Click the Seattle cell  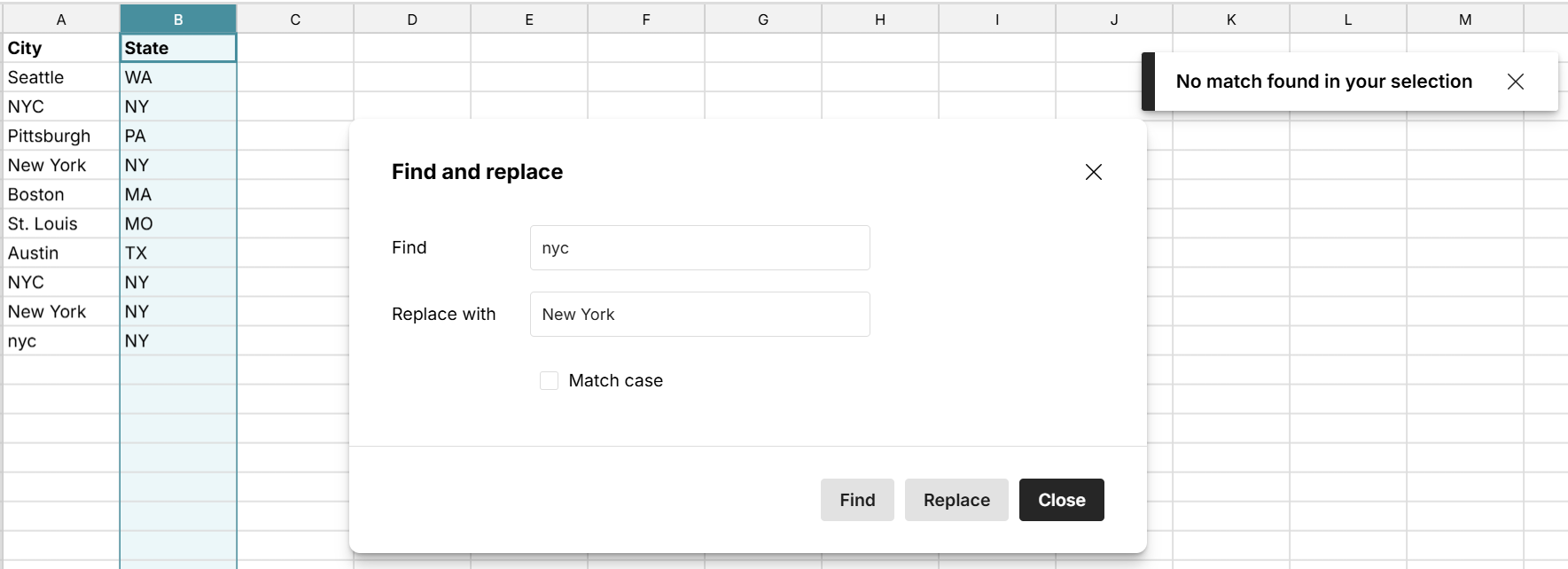[x=61, y=77]
